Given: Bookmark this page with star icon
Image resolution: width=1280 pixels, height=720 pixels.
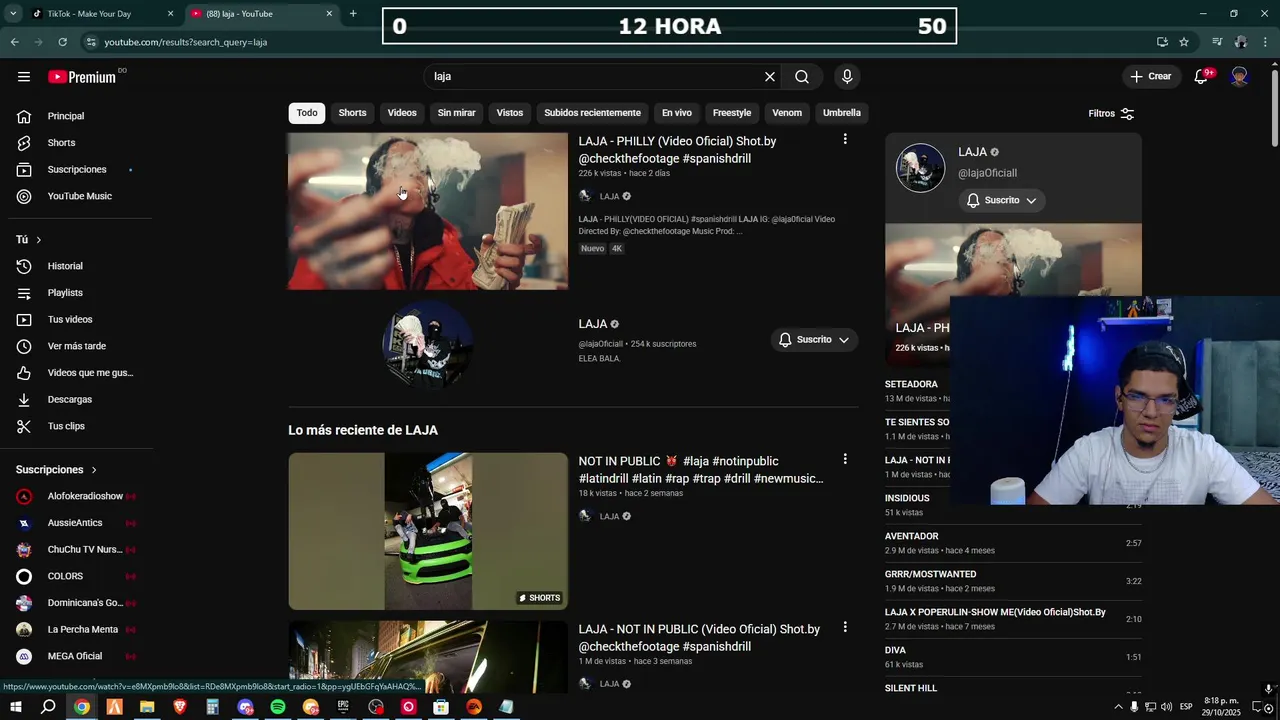Looking at the screenshot, I should click(1184, 42).
